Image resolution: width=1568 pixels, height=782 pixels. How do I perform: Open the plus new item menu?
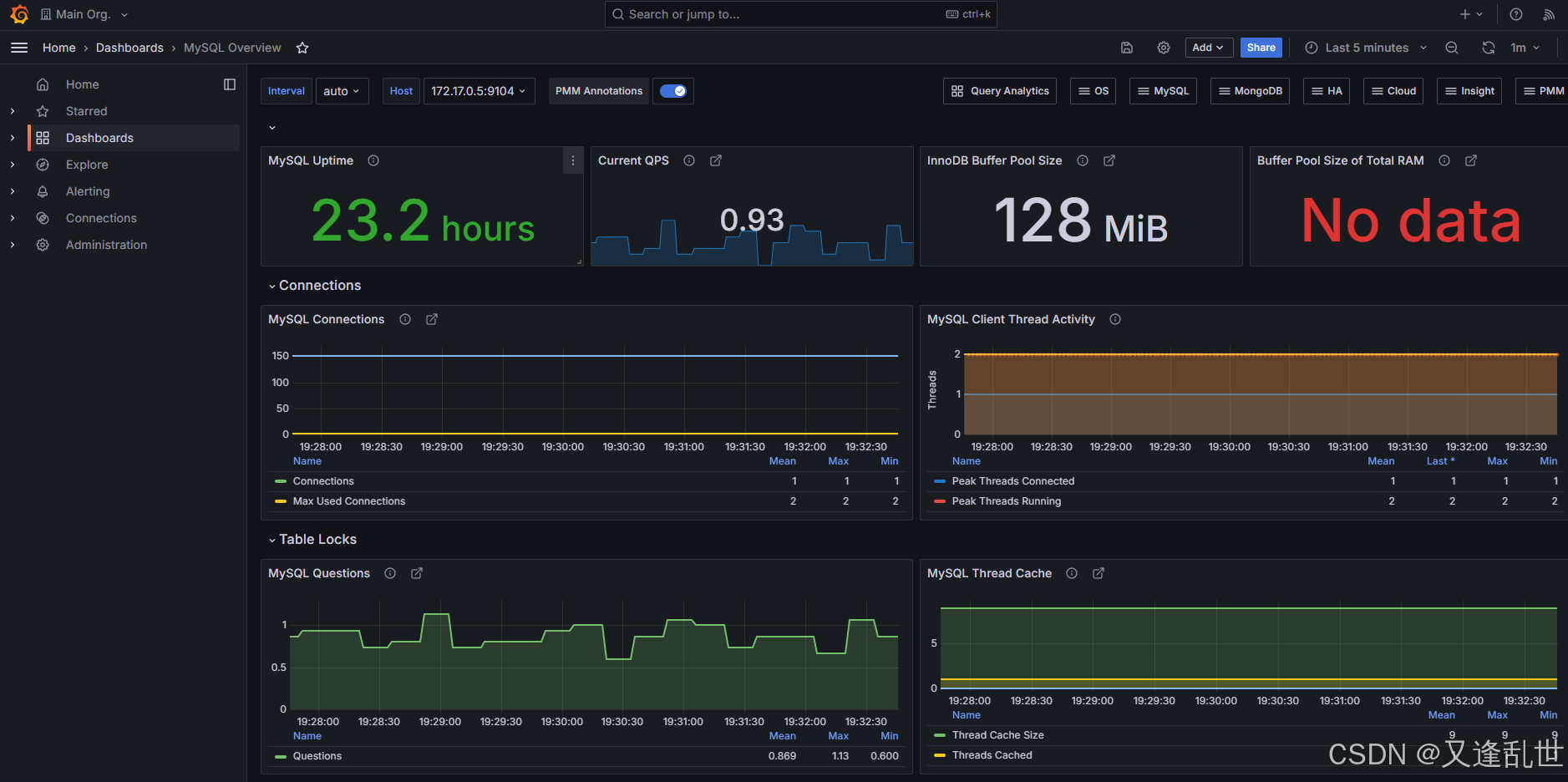coord(1471,14)
